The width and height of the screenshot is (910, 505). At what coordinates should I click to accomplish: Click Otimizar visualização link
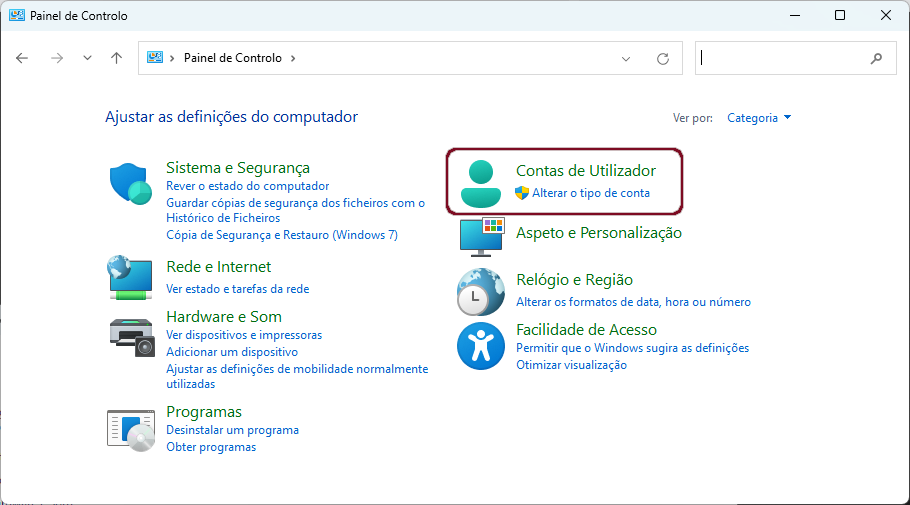pyautogui.click(x=572, y=365)
